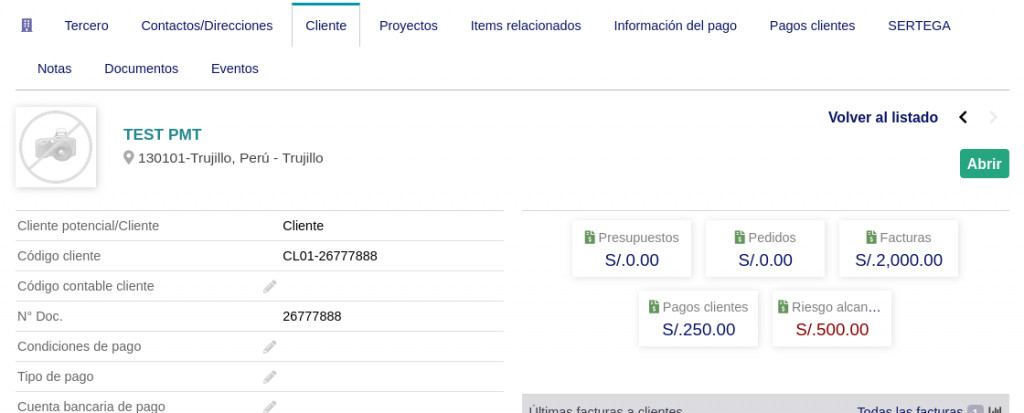Open the Pagos clientes summary box
1024x413 pixels.
(698, 319)
